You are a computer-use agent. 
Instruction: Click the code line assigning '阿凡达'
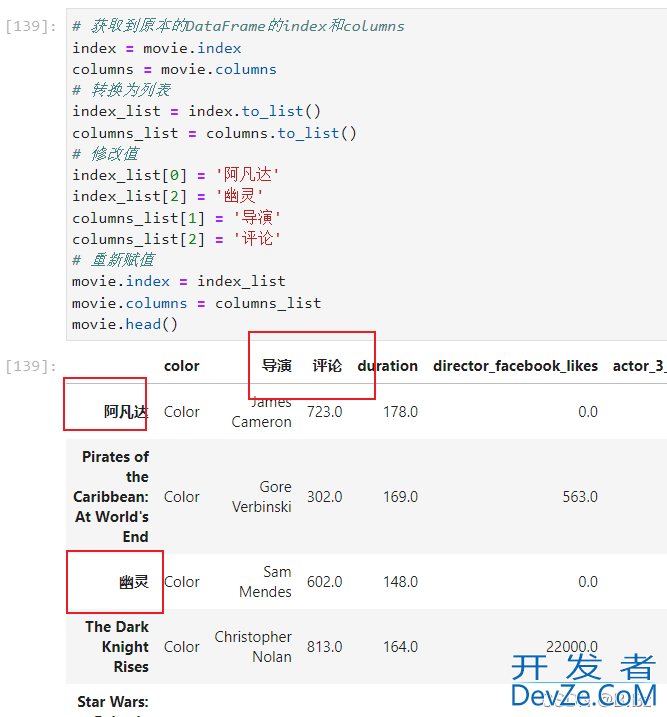(x=176, y=175)
